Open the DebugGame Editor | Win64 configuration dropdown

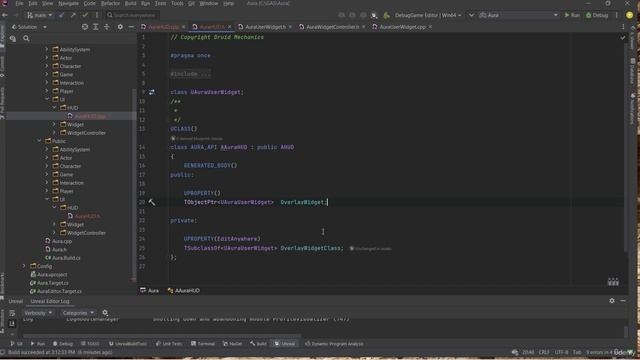click(x=428, y=15)
